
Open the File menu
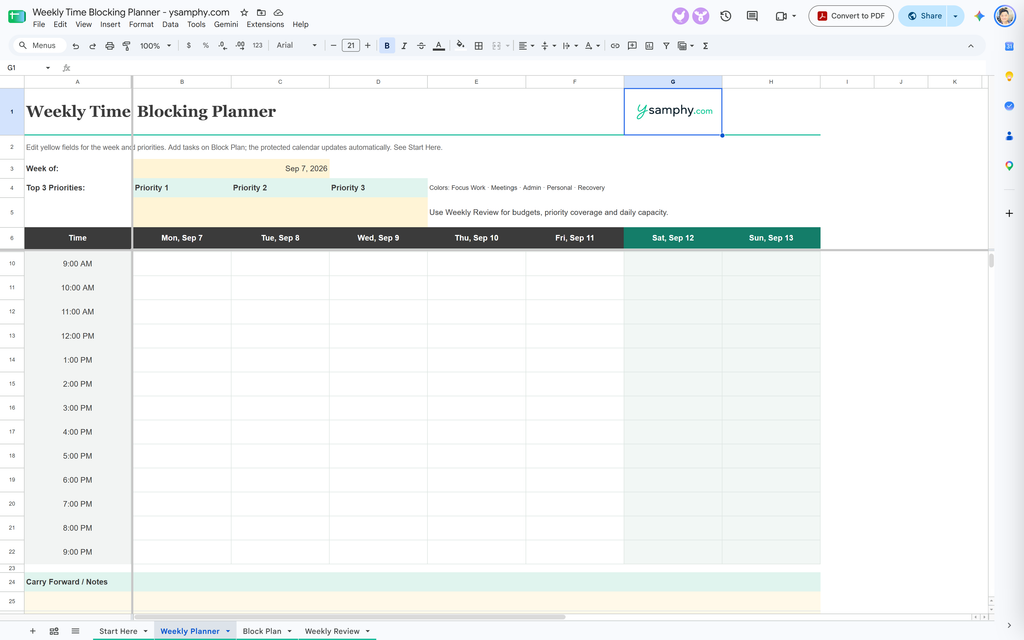coord(39,24)
